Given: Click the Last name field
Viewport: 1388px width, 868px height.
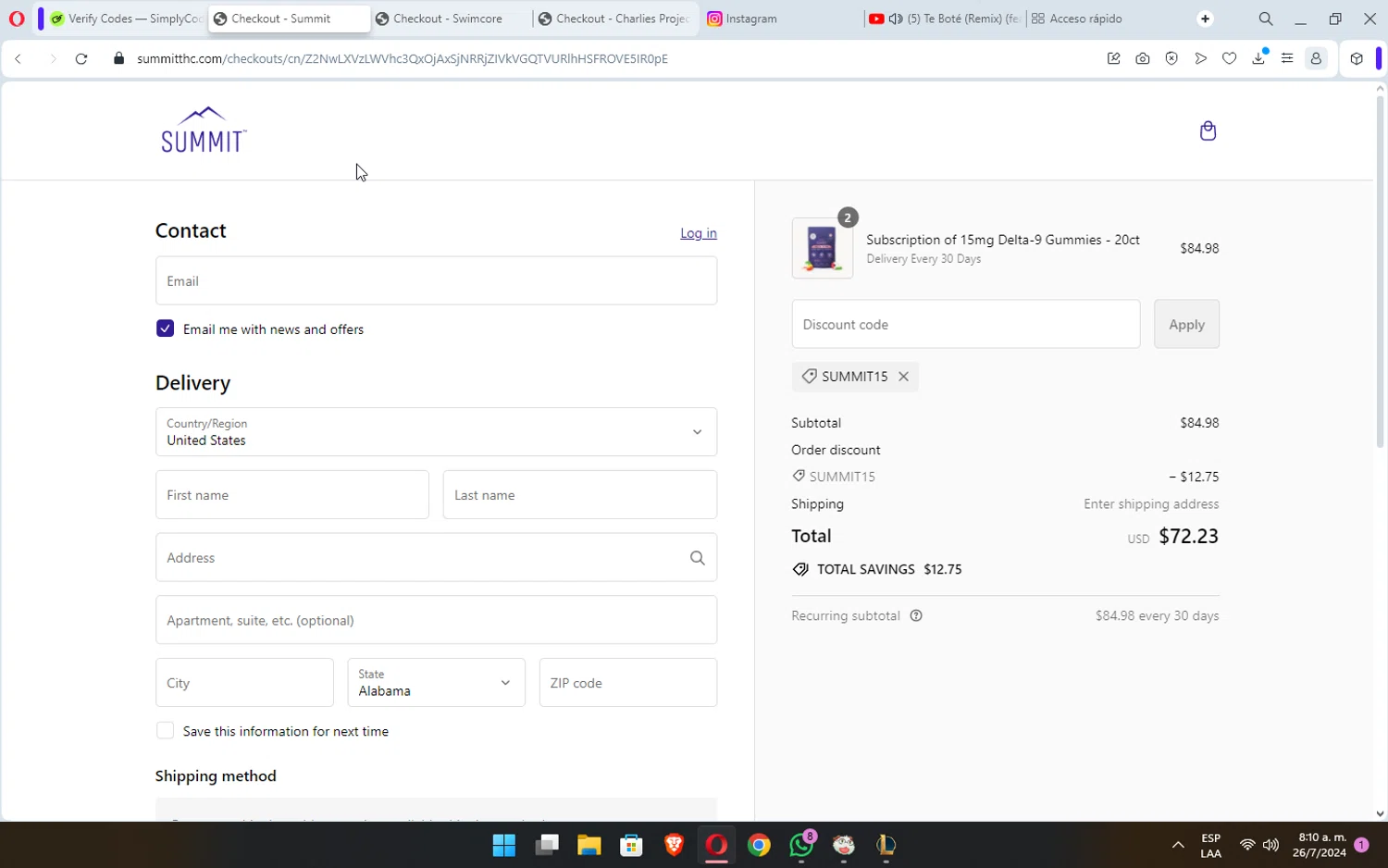Looking at the screenshot, I should coord(580,495).
